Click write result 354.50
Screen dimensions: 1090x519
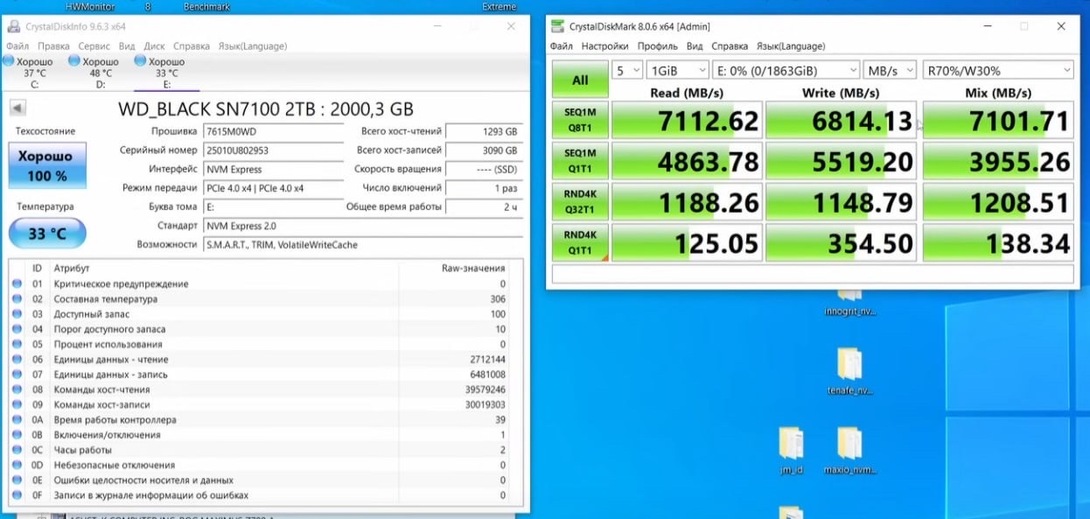point(842,242)
